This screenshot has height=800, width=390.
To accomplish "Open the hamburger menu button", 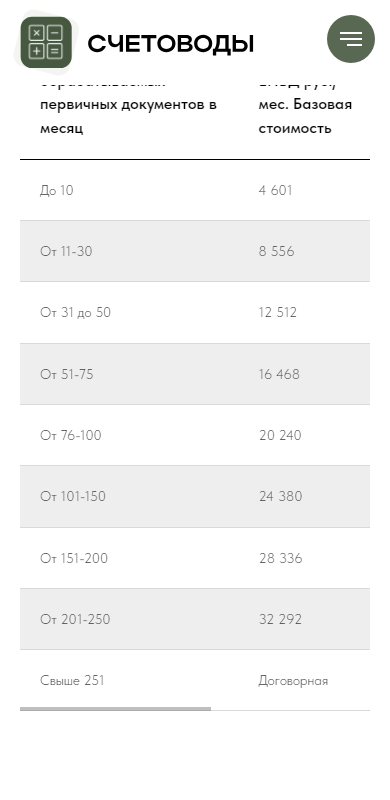I will tap(351, 39).
